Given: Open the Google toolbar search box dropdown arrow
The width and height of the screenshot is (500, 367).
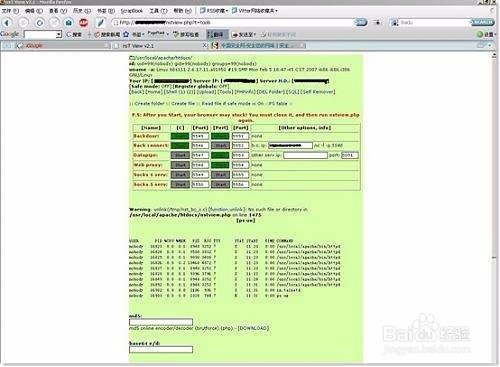Looking at the screenshot, I should 59,34.
